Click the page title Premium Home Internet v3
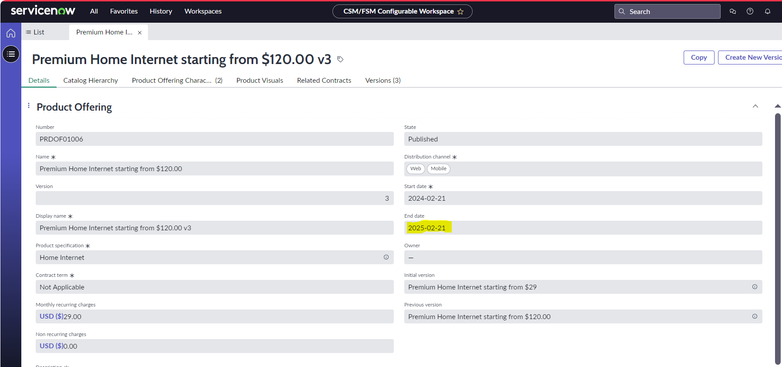Screen dimensions: 782x367 182,59
